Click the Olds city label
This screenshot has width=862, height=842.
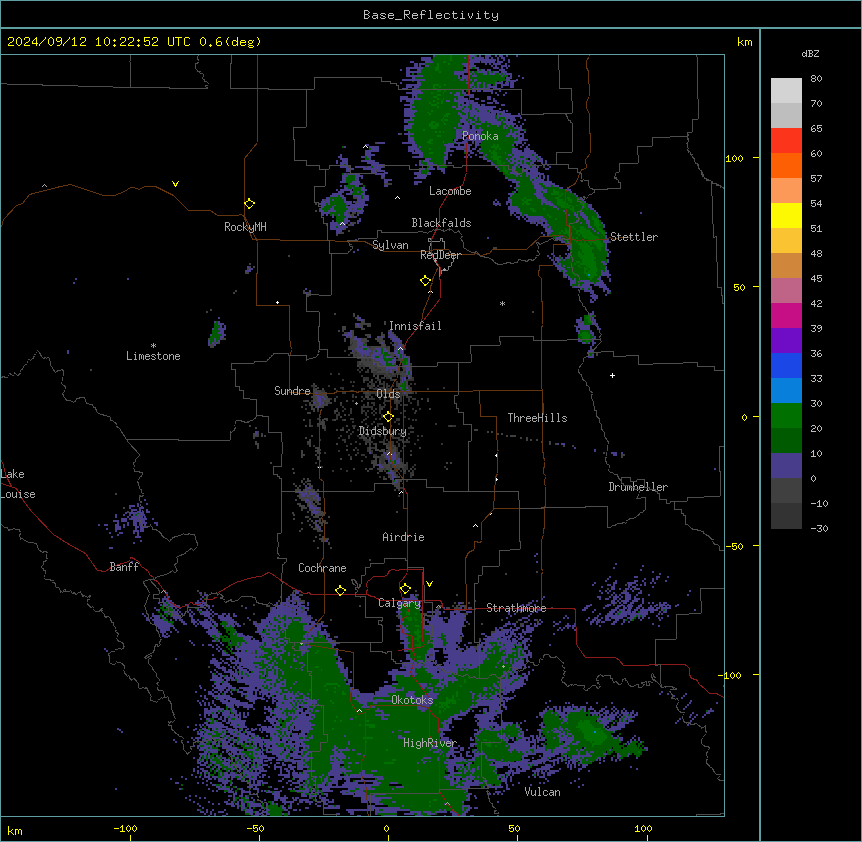pos(388,394)
